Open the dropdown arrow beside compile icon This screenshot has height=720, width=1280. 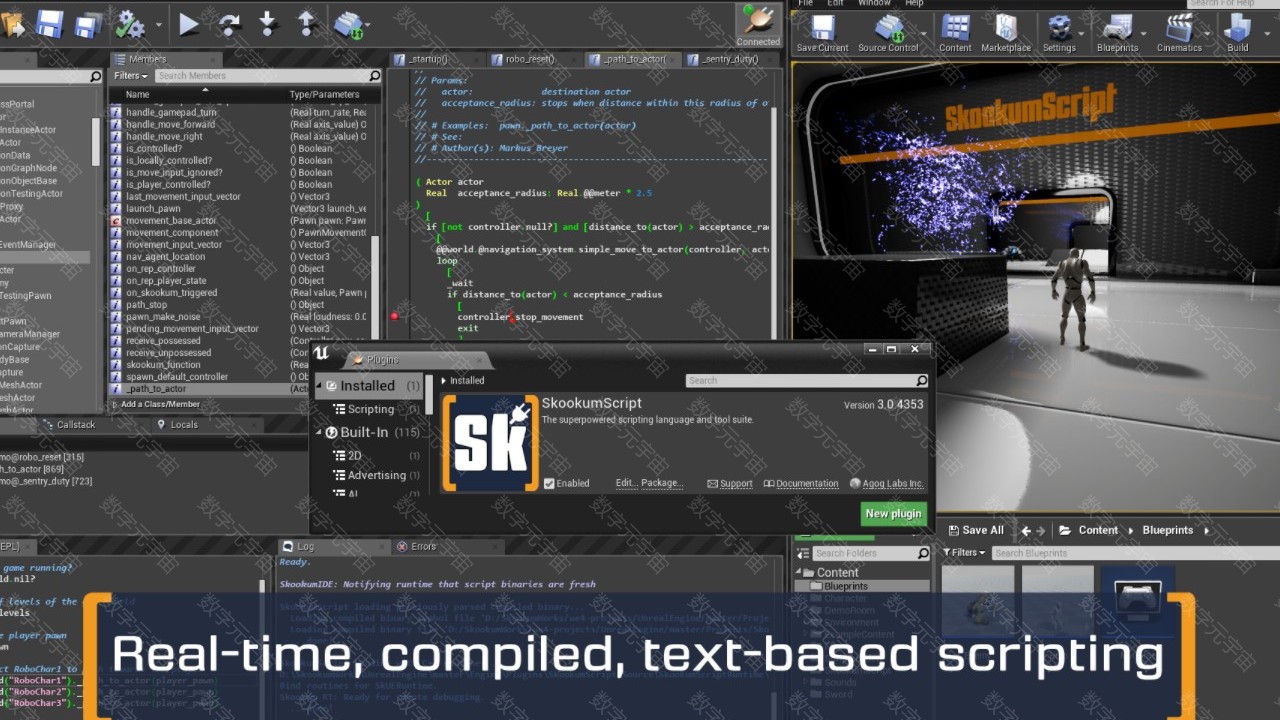point(159,25)
